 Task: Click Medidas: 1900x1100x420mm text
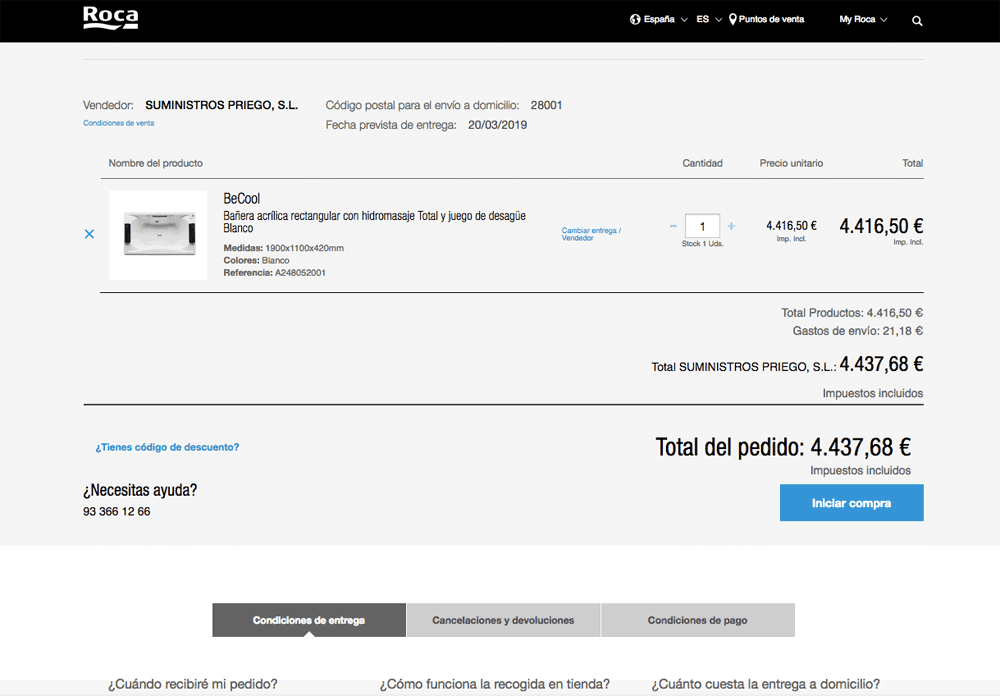[283, 248]
